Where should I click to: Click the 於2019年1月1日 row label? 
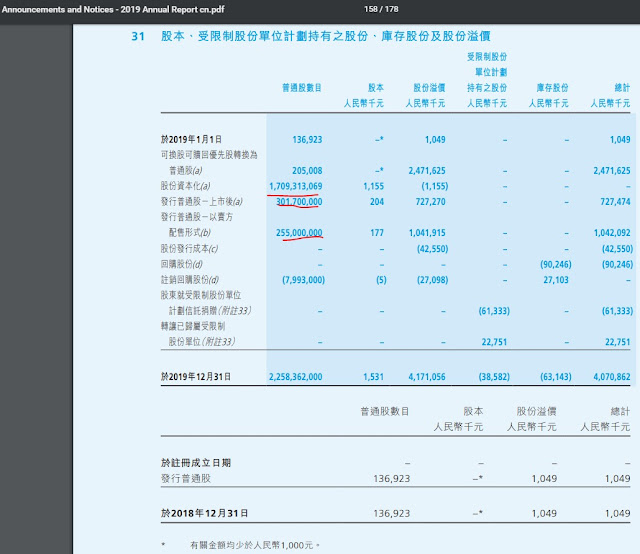(x=191, y=139)
